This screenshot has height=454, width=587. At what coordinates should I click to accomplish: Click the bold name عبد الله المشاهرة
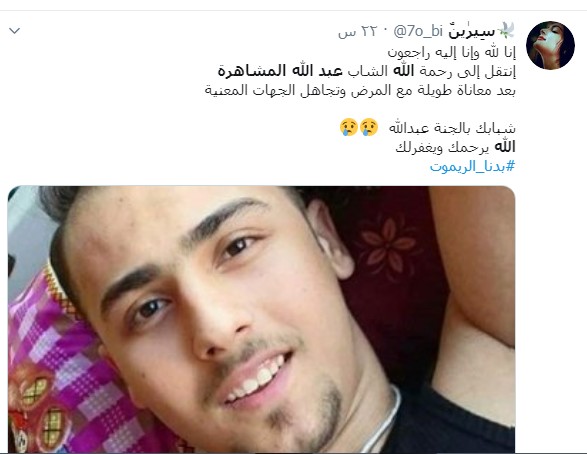[280, 71]
